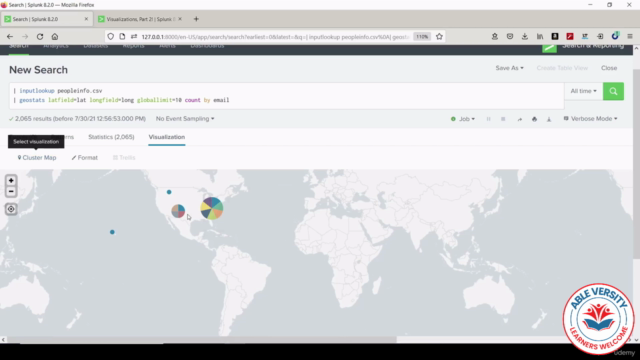Click the Search & Reporting app icon

(x=549, y=48)
